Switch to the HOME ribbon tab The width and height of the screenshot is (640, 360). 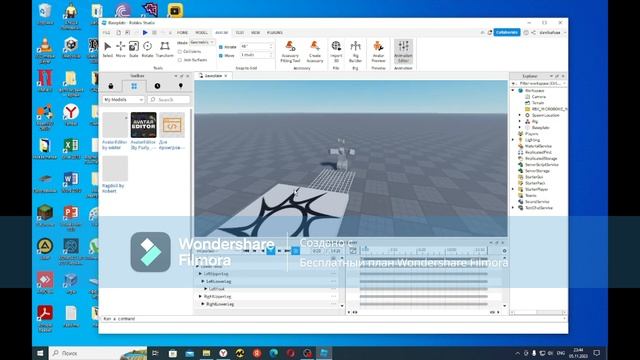point(182,33)
